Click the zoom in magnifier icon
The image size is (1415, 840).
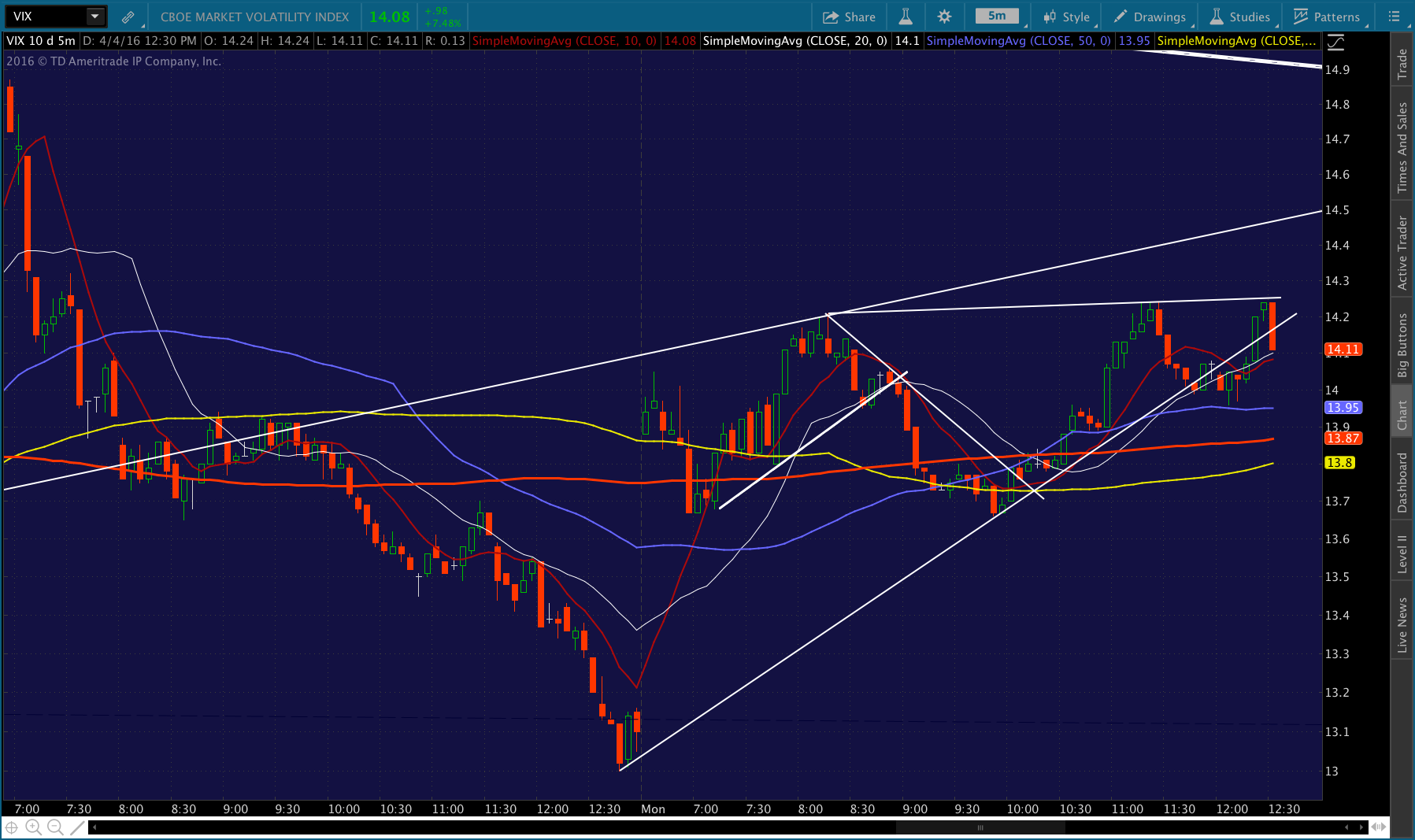pos(33,827)
